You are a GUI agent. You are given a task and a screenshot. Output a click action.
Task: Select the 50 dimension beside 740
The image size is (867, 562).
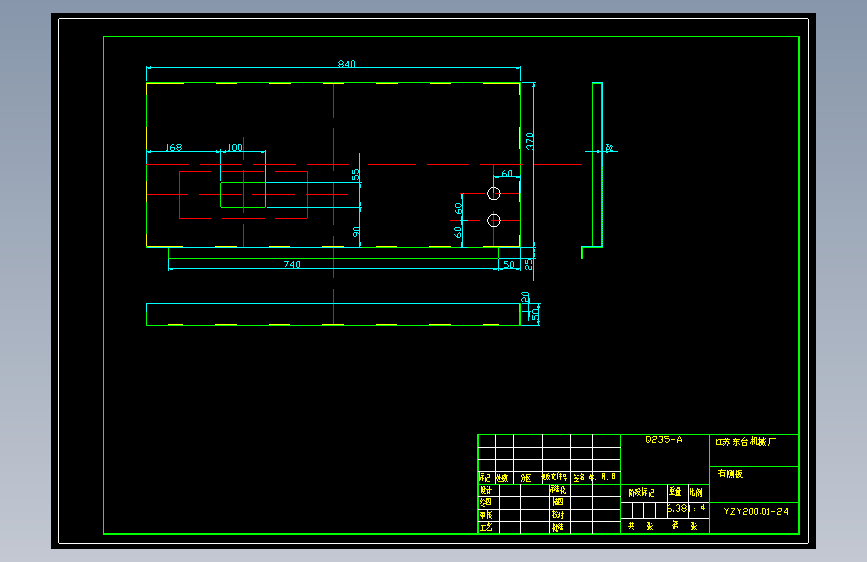pos(509,264)
